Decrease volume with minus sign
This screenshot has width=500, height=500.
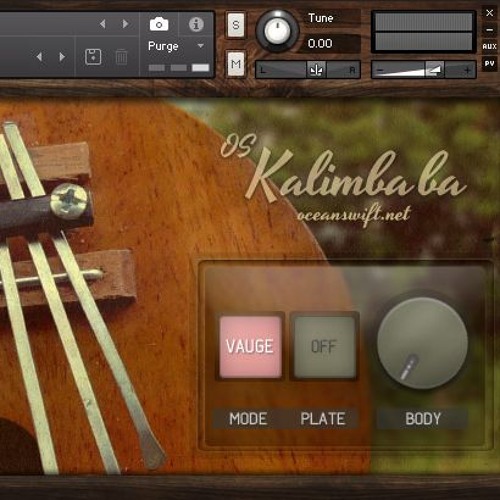pyautogui.click(x=380, y=70)
